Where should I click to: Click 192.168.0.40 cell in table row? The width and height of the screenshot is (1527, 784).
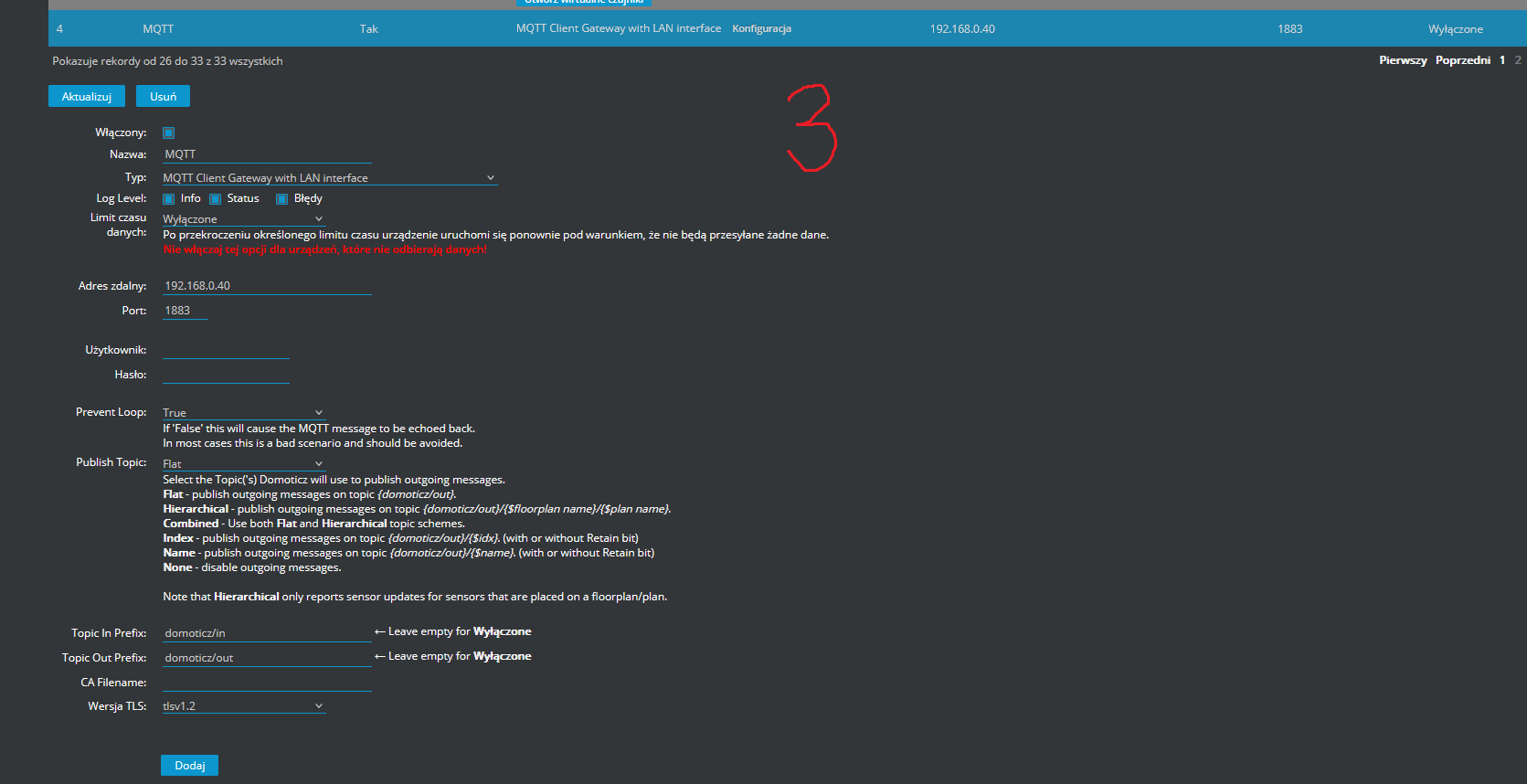tap(962, 28)
